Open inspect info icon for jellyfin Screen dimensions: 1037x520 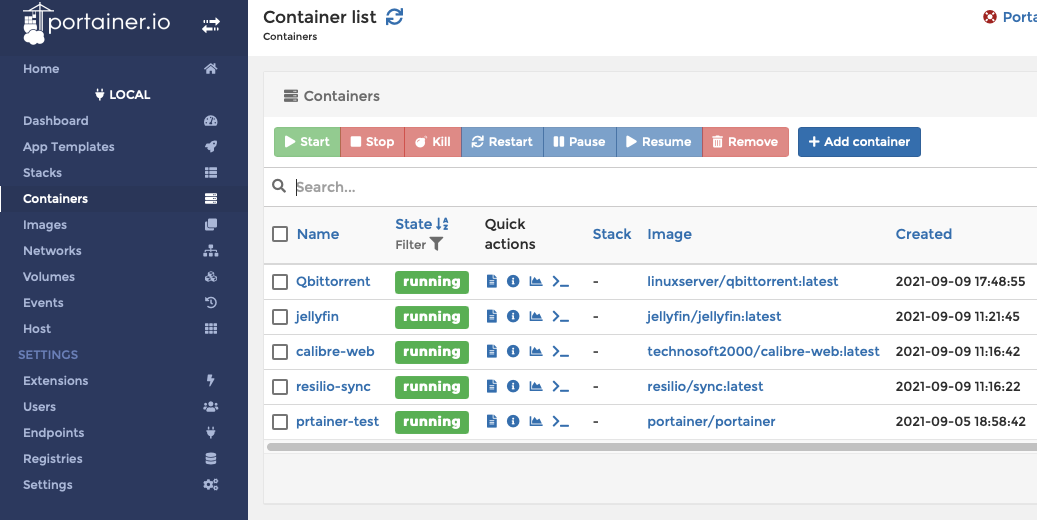[513, 316]
